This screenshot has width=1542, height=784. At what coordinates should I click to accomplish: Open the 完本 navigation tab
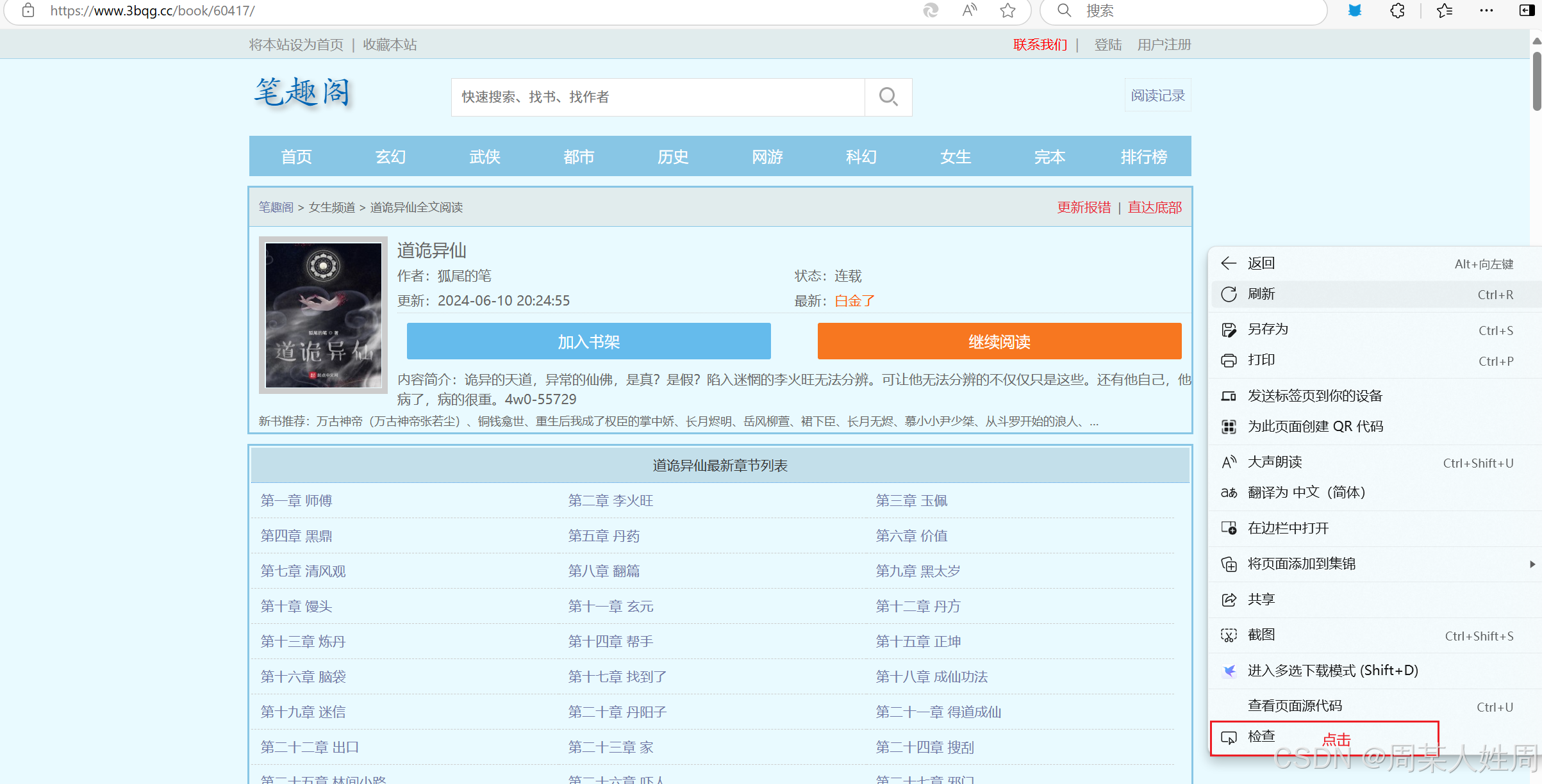1050,156
